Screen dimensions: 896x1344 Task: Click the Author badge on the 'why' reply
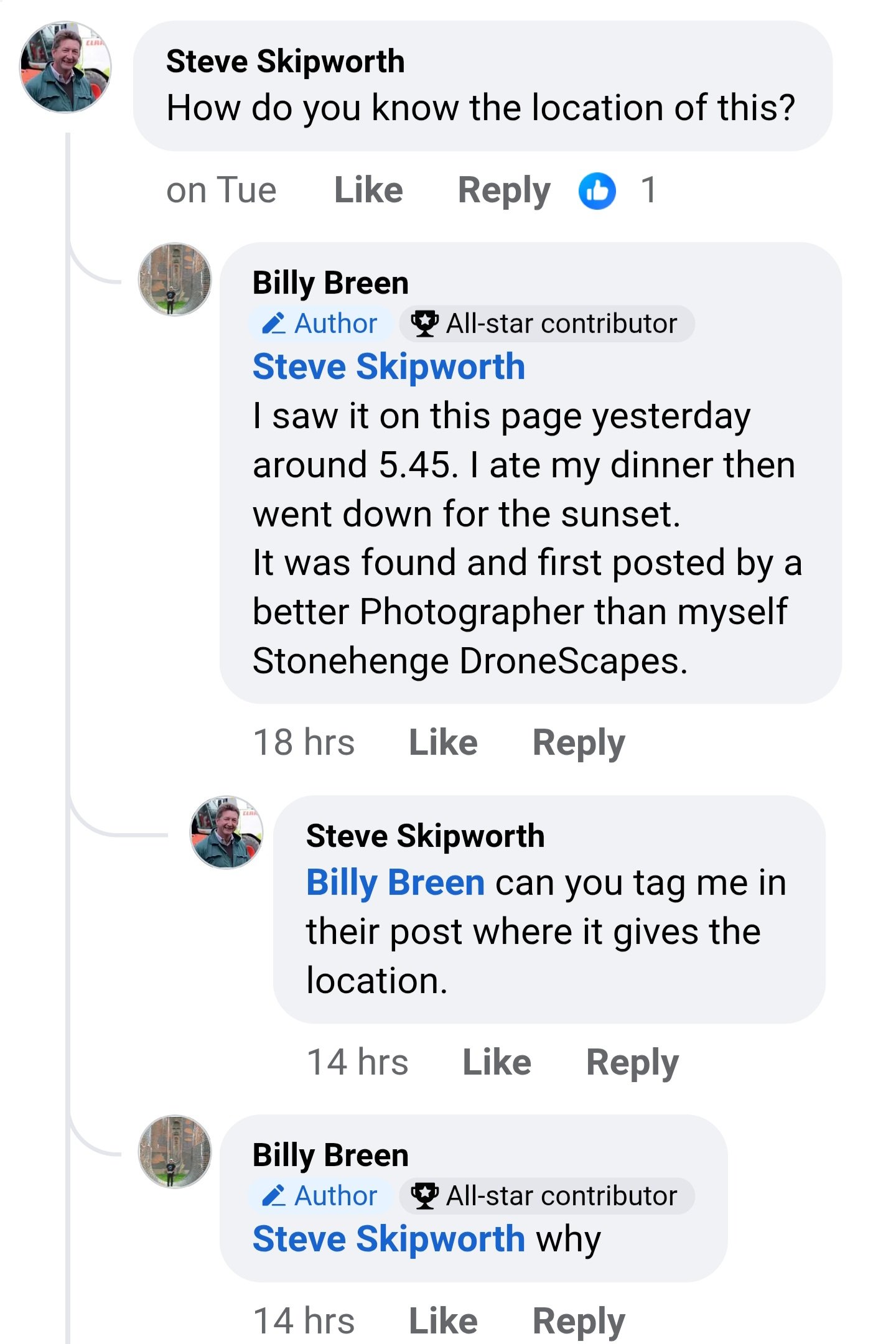pos(320,1196)
